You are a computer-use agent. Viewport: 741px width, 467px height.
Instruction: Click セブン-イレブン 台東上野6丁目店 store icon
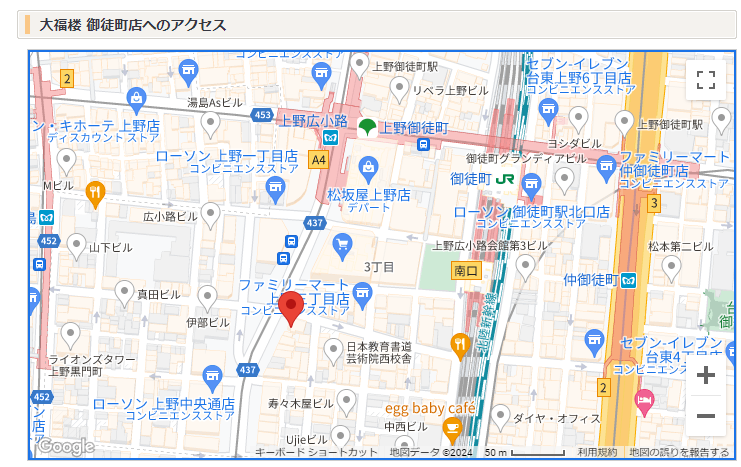(x=548, y=112)
